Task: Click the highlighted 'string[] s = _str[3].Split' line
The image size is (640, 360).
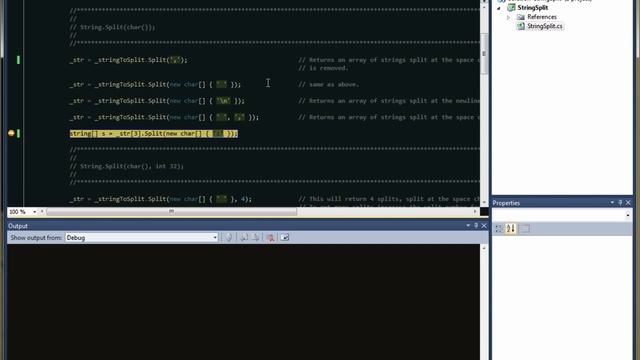Action: point(153,133)
